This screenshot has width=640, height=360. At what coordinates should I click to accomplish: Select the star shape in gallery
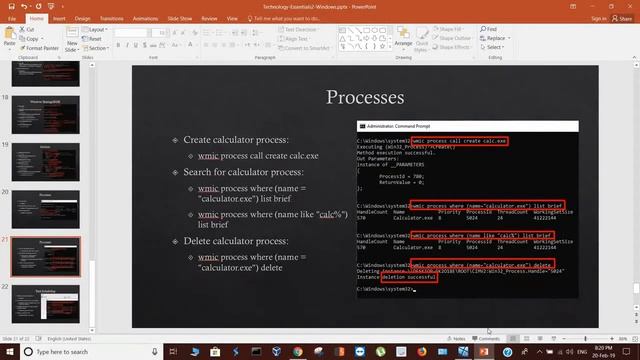pyautogui.click(x=382, y=47)
